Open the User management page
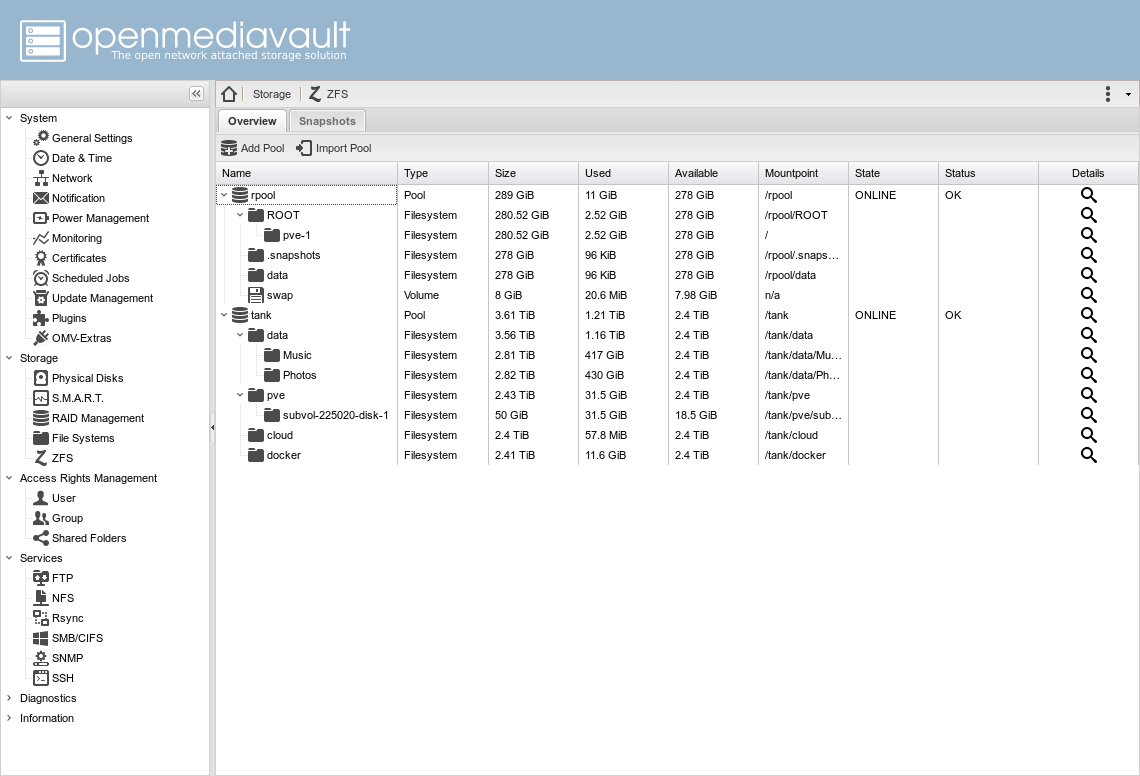Screen dimensions: 1140x776 (63, 498)
